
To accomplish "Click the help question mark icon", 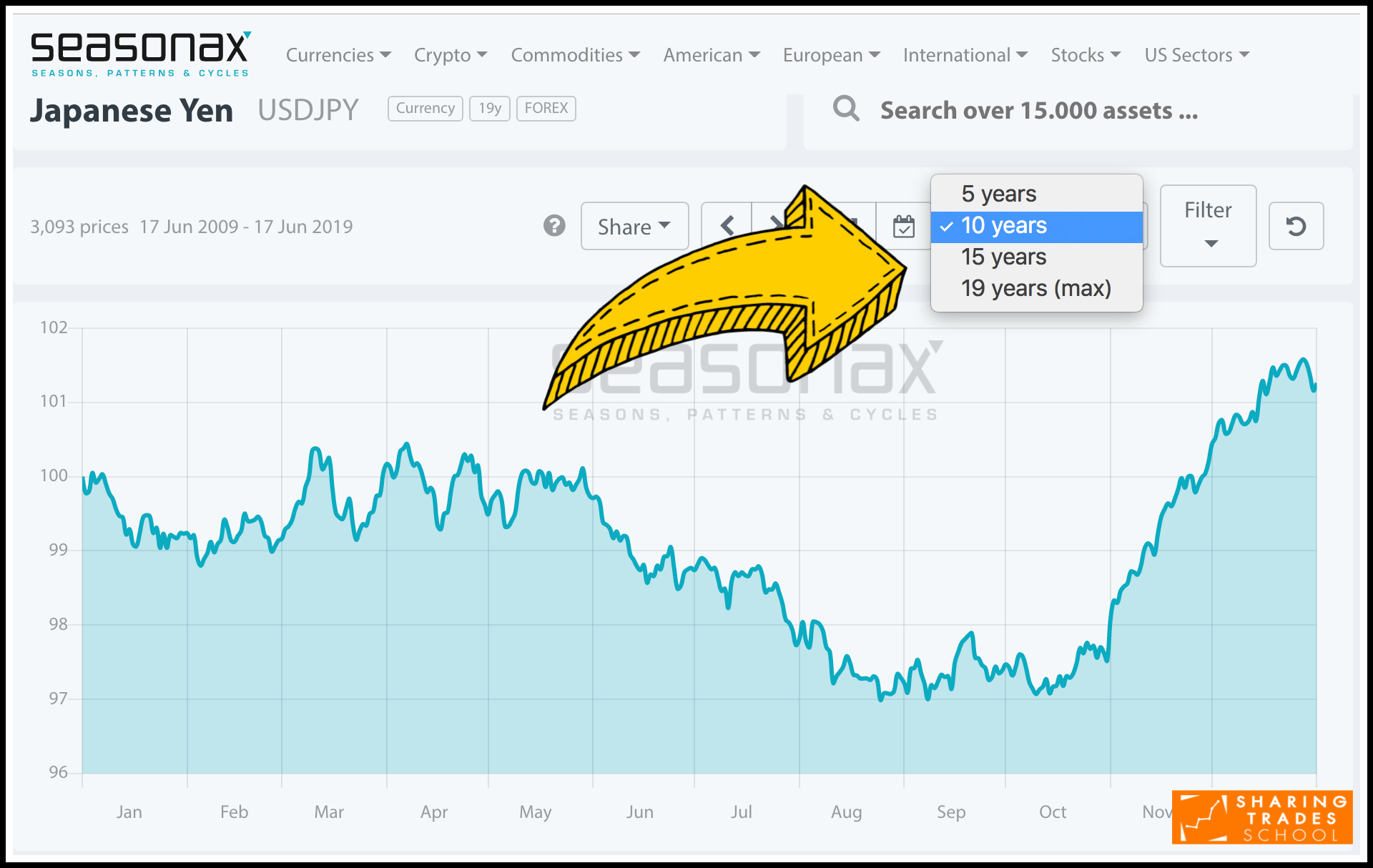I will (x=554, y=226).
